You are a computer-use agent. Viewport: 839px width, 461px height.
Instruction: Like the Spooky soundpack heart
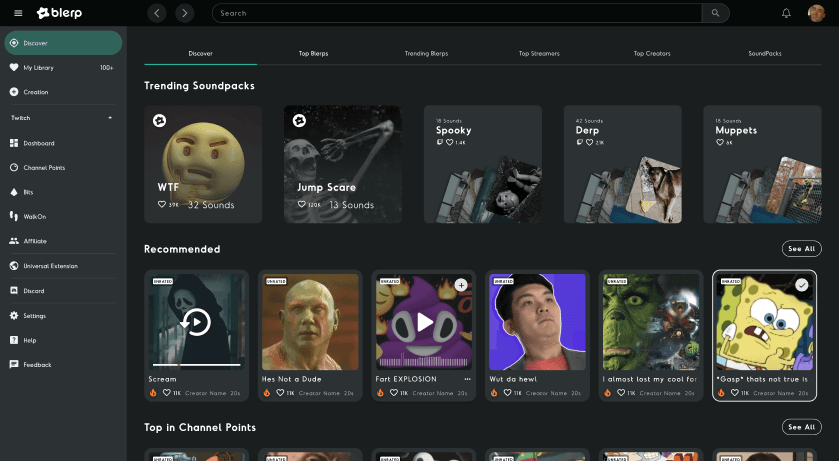[x=449, y=142]
